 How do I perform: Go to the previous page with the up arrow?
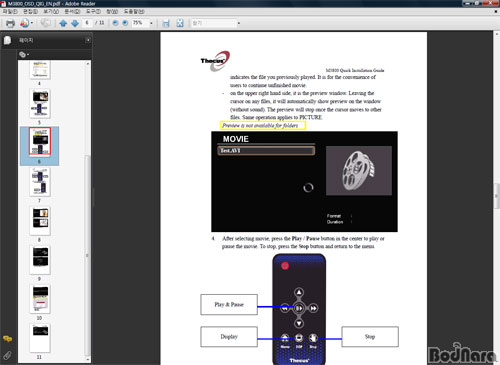point(63,23)
